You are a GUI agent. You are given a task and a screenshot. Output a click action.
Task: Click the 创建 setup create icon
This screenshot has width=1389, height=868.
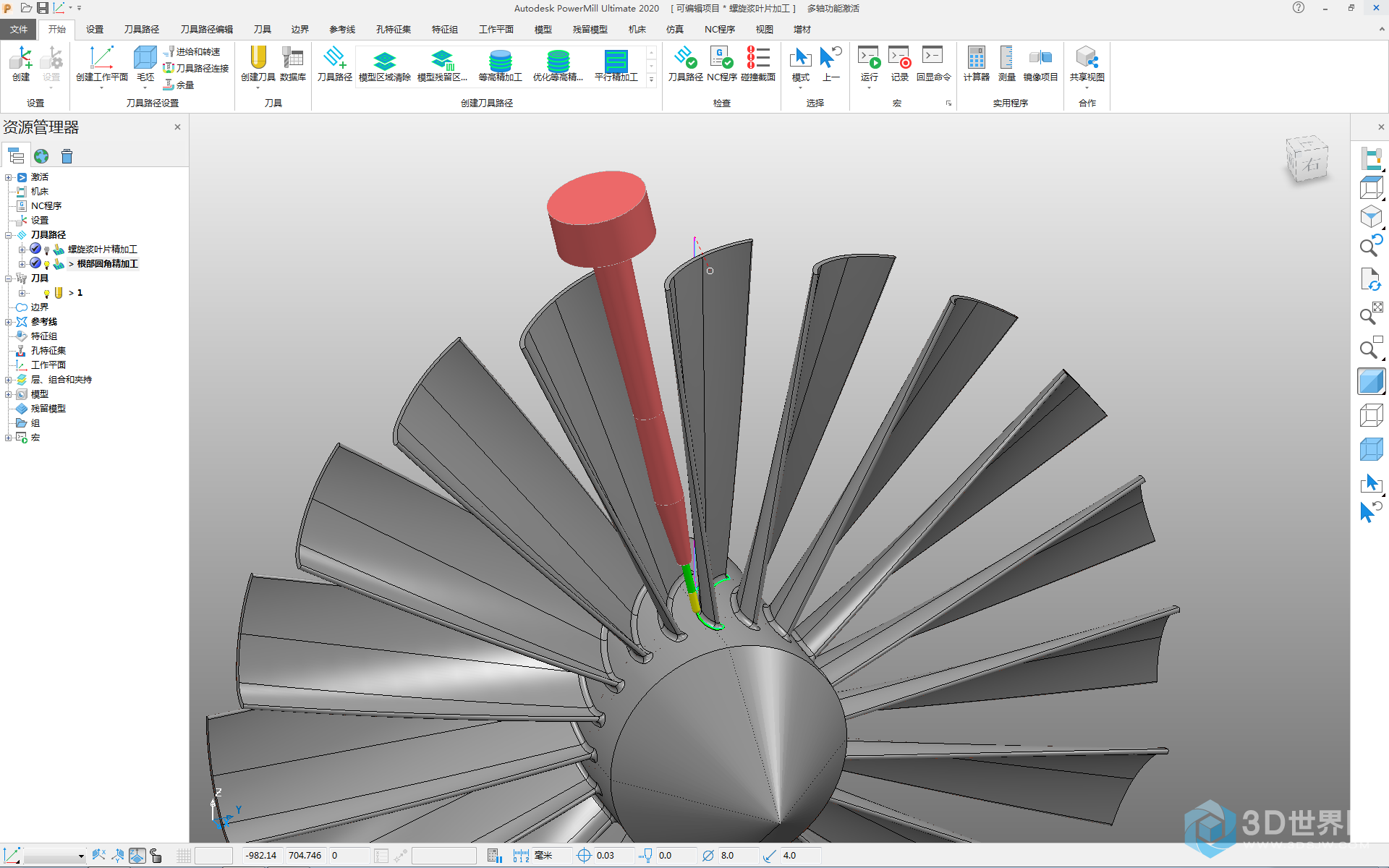pos(21,59)
